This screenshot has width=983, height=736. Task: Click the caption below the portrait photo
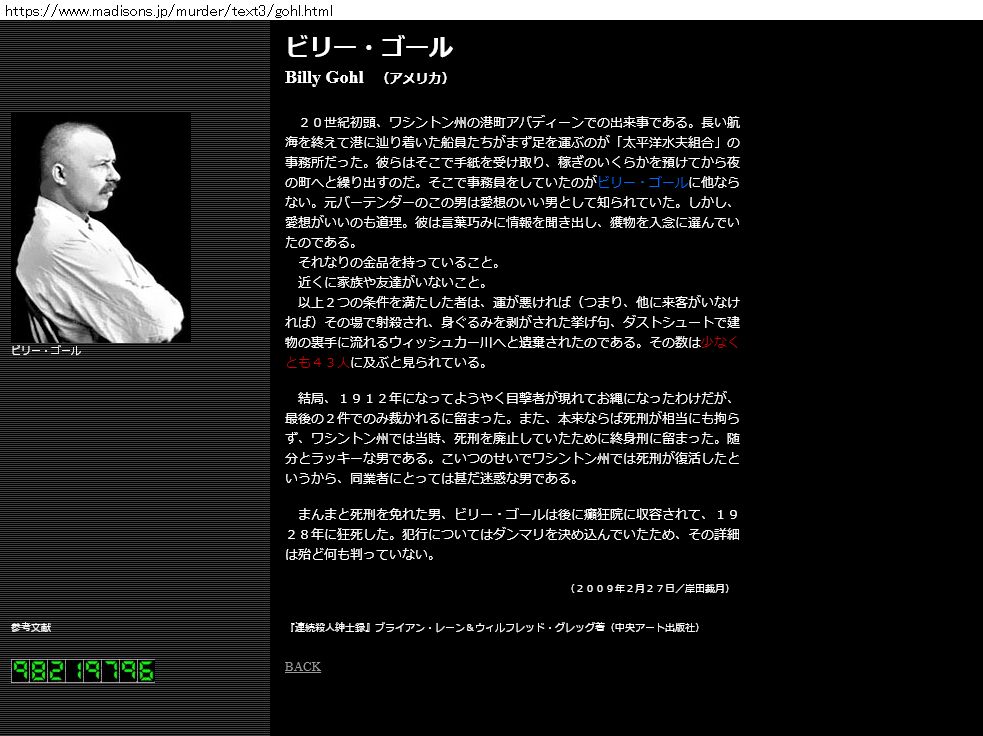click(x=46, y=351)
